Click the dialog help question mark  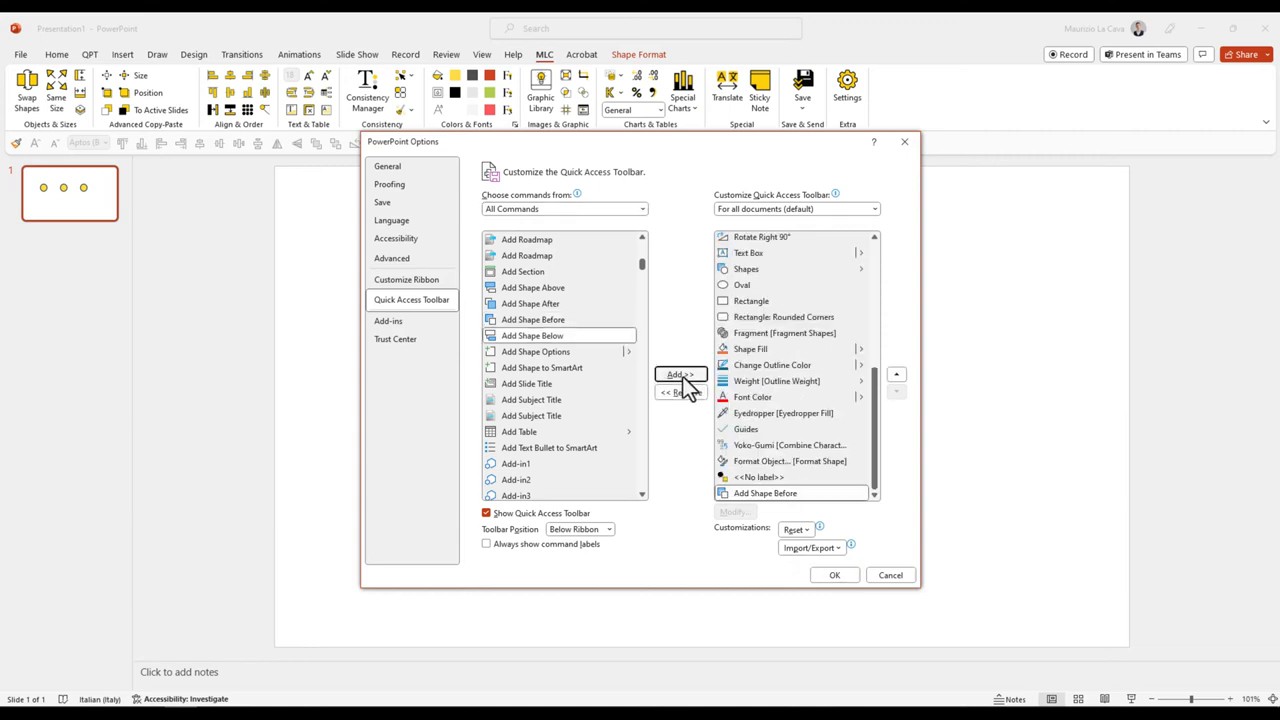pyautogui.click(x=873, y=142)
